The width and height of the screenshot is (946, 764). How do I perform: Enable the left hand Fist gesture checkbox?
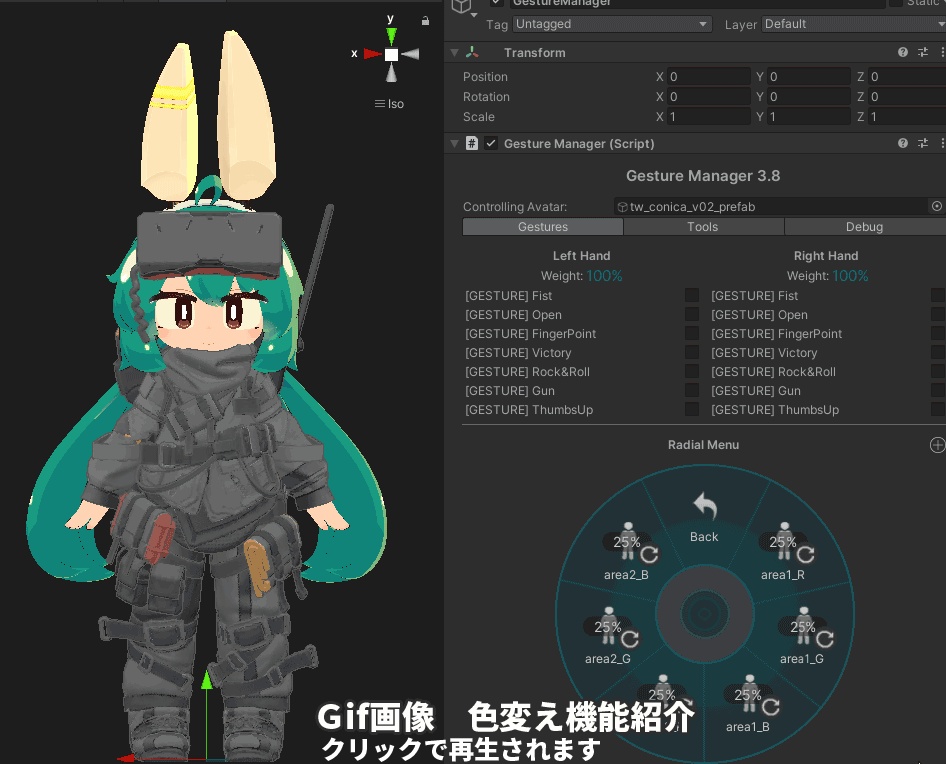click(x=692, y=295)
